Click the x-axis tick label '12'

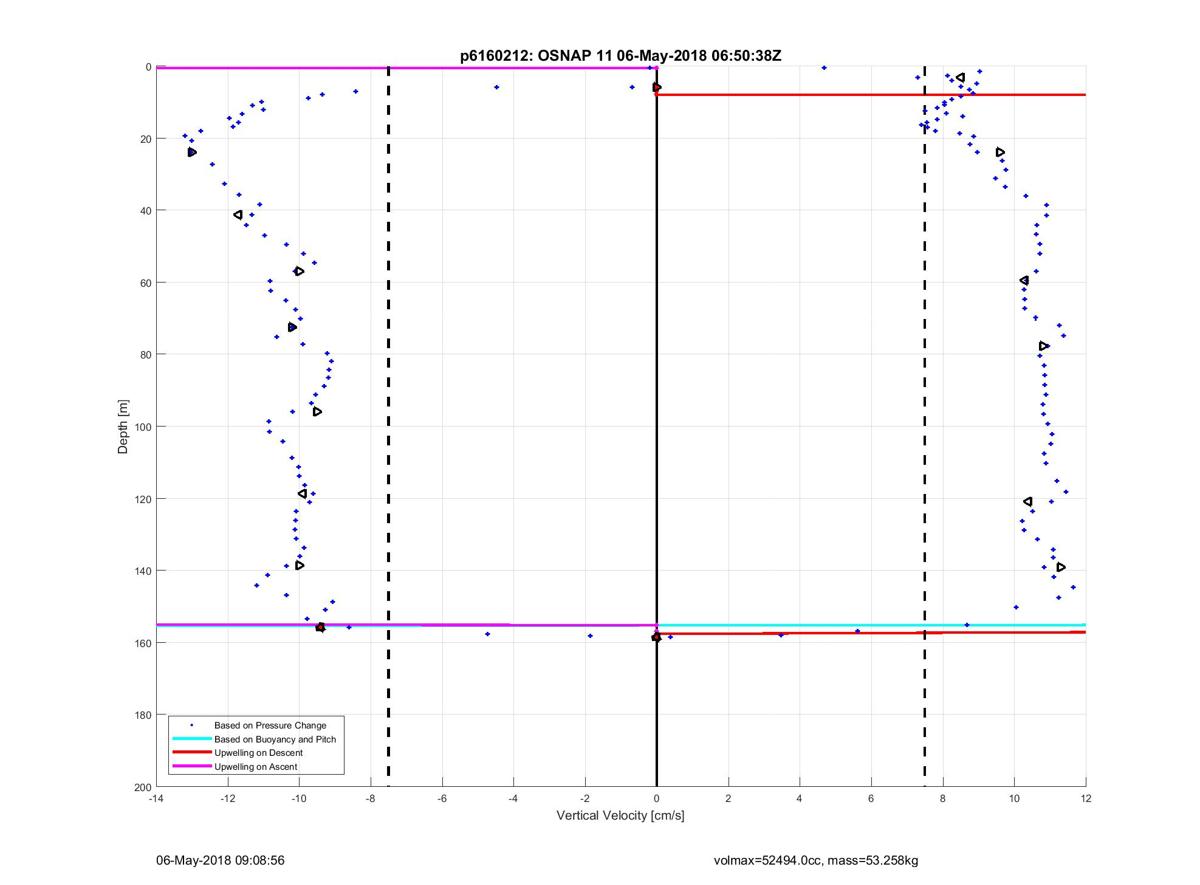click(x=1086, y=798)
